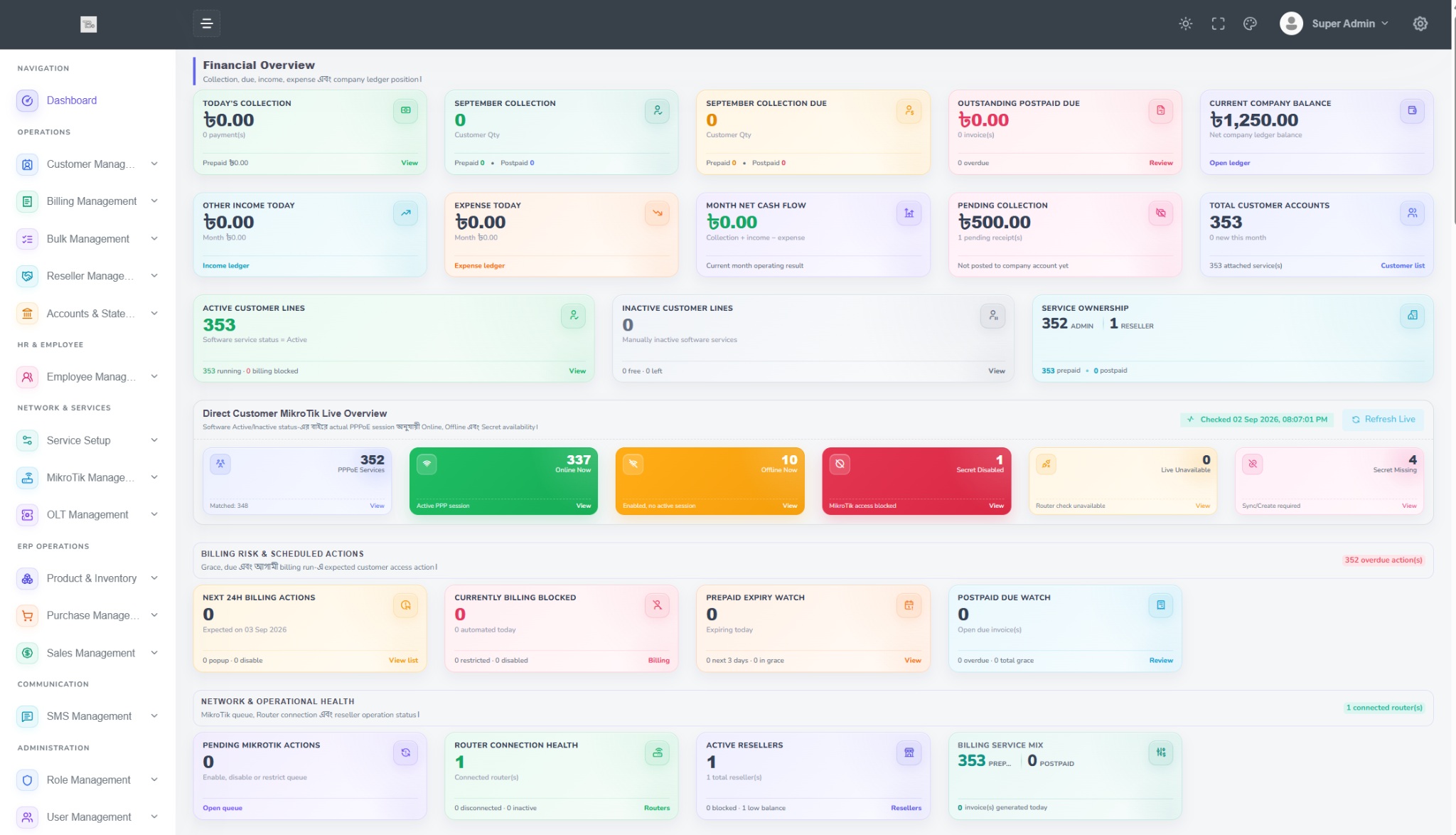Image resolution: width=1456 pixels, height=835 pixels.
Task: Click Review on Outstanding Postpaid Due card
Action: (1161, 163)
